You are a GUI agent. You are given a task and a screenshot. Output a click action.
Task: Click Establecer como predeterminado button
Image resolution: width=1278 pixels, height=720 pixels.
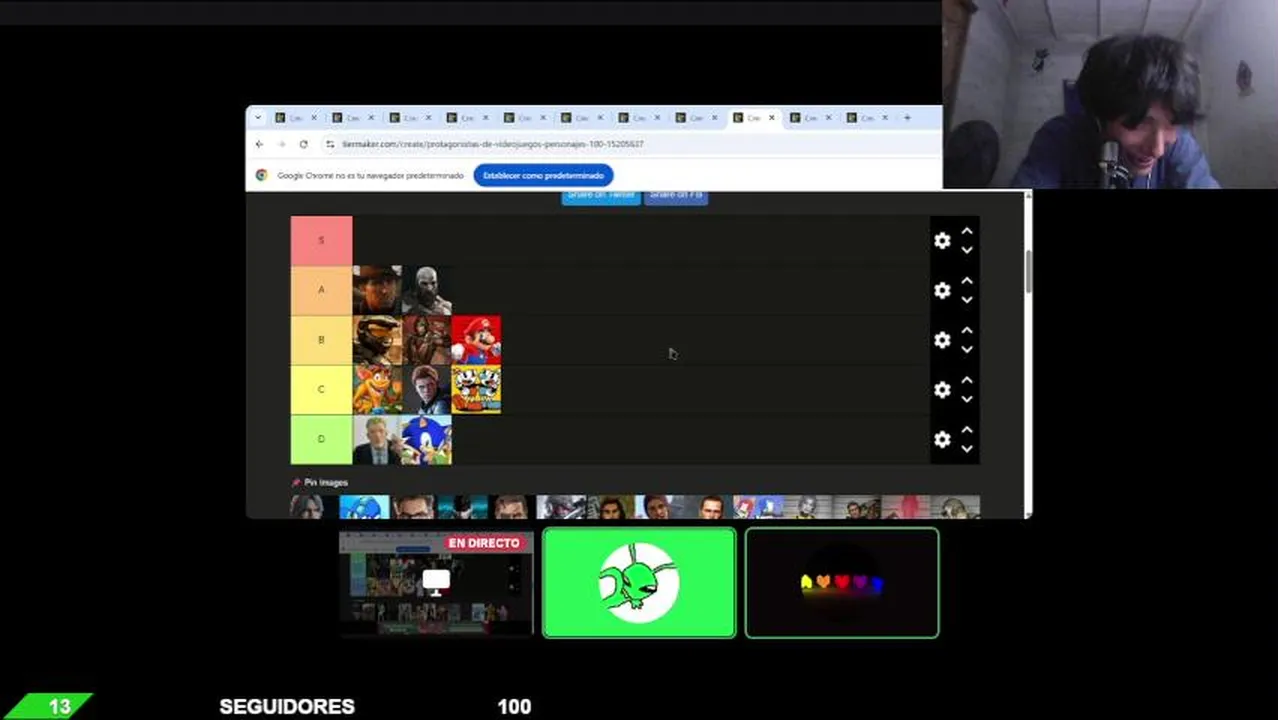543,175
